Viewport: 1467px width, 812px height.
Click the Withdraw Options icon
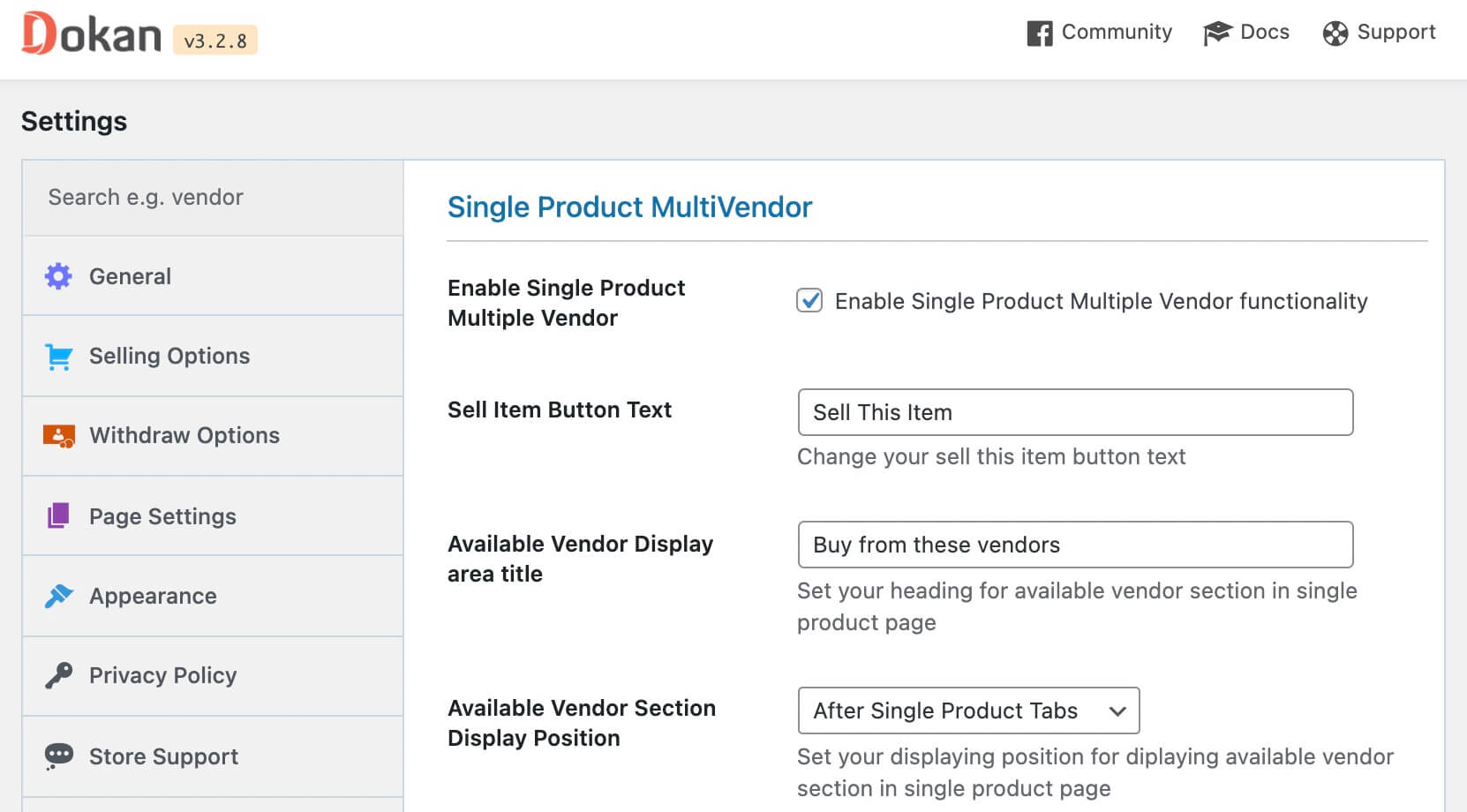57,434
